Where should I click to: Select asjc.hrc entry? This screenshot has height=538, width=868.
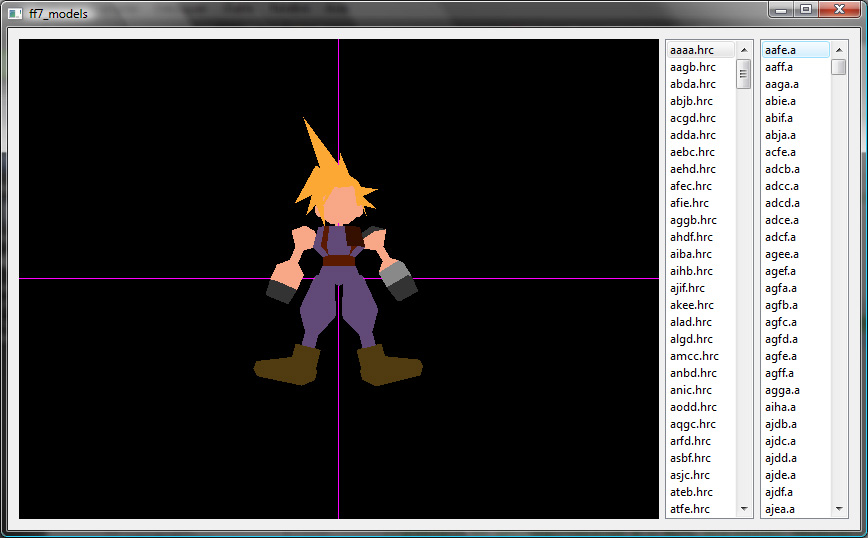pyautogui.click(x=701, y=475)
